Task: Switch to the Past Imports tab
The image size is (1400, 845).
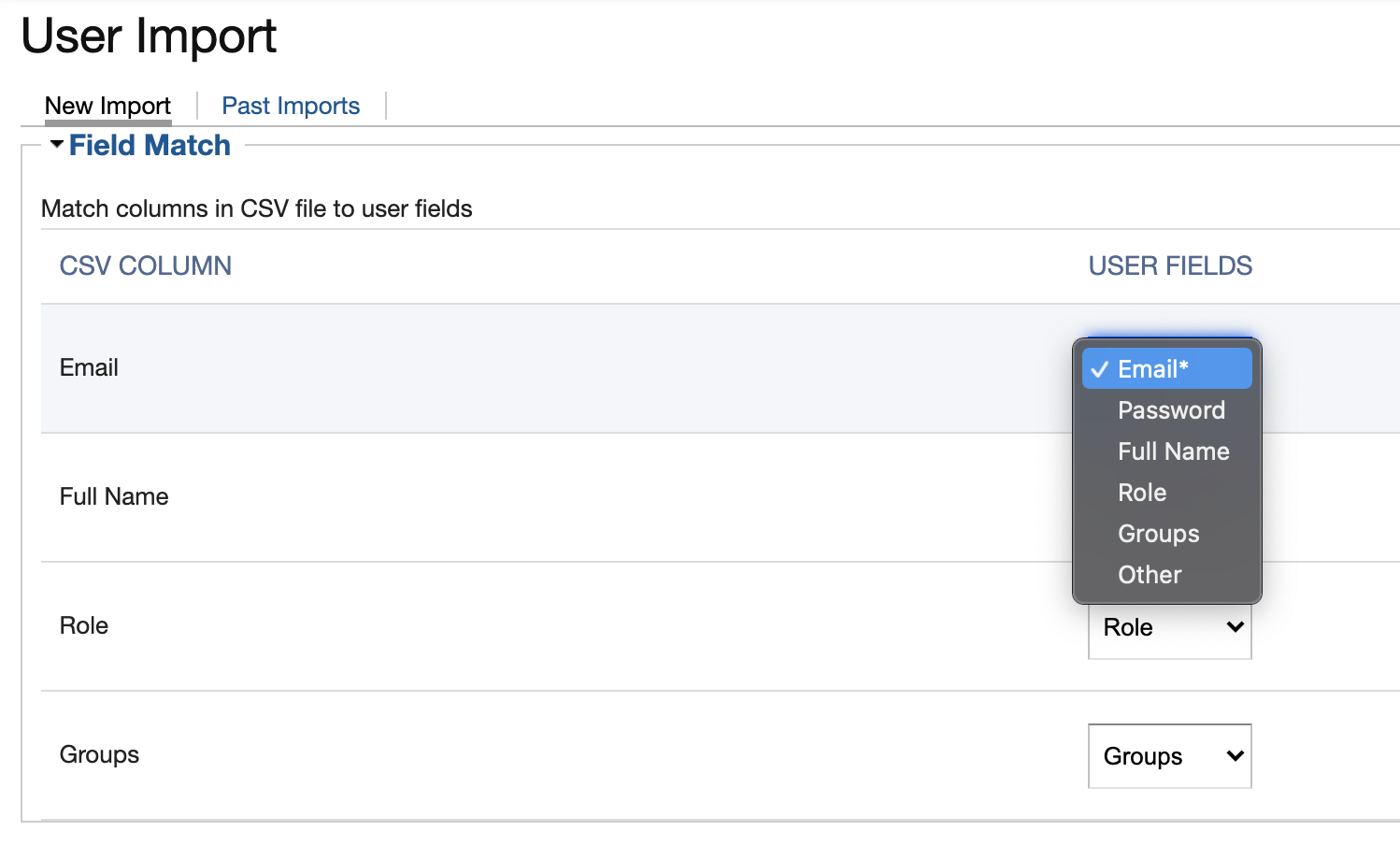Action: pyautogui.click(x=290, y=106)
